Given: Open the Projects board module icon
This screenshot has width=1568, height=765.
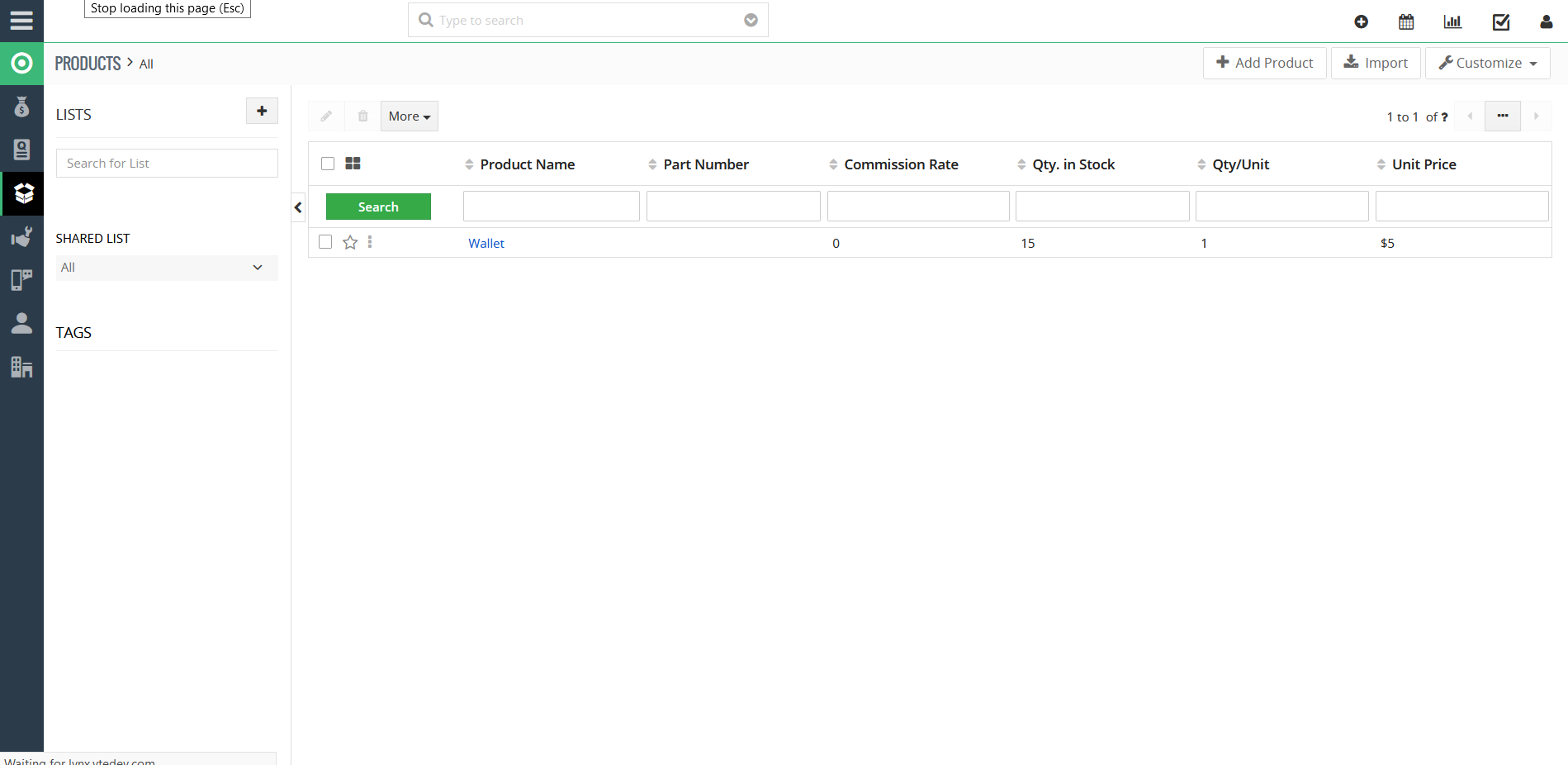Looking at the screenshot, I should (x=21, y=280).
